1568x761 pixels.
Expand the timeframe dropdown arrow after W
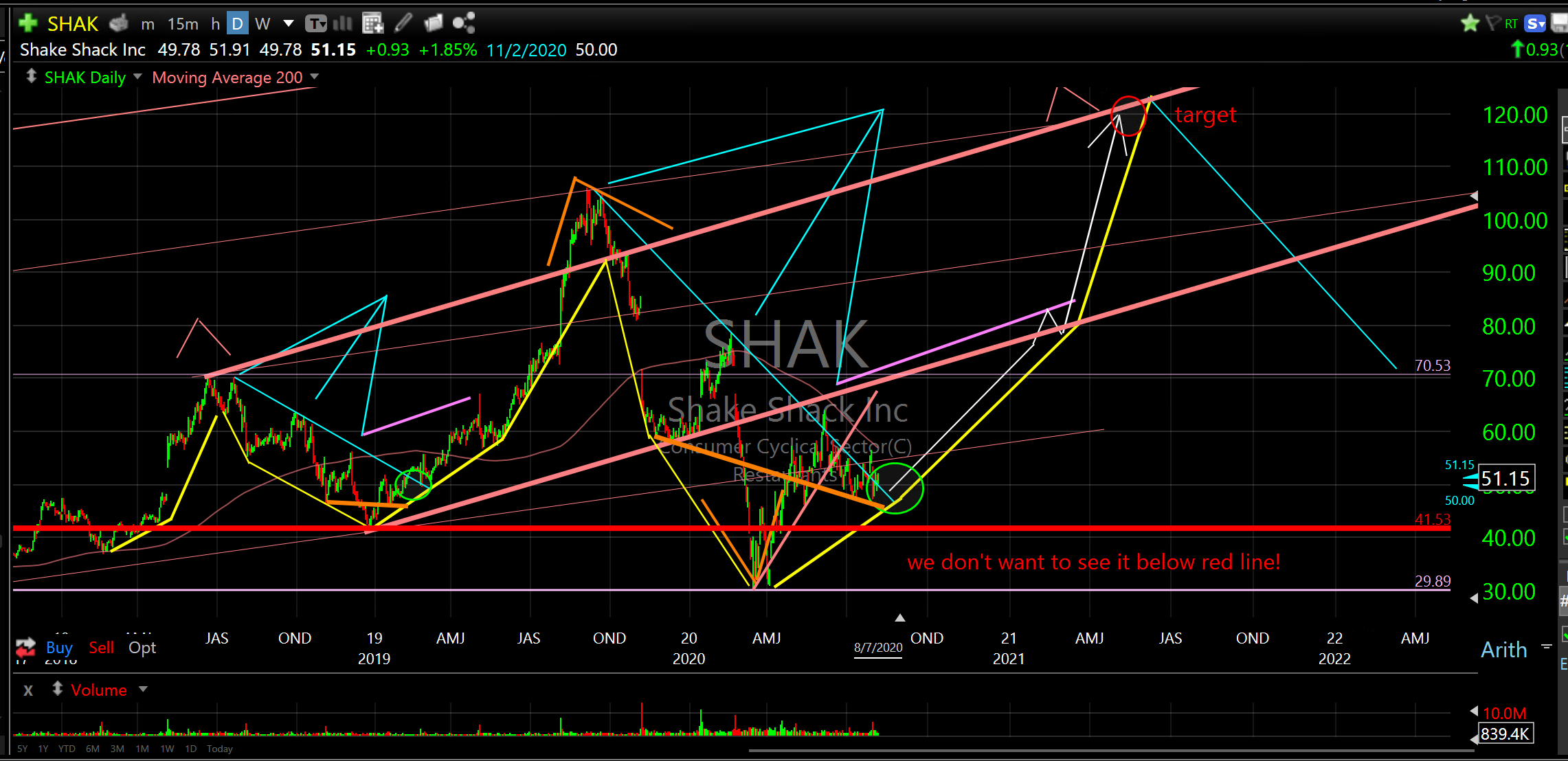(x=289, y=24)
